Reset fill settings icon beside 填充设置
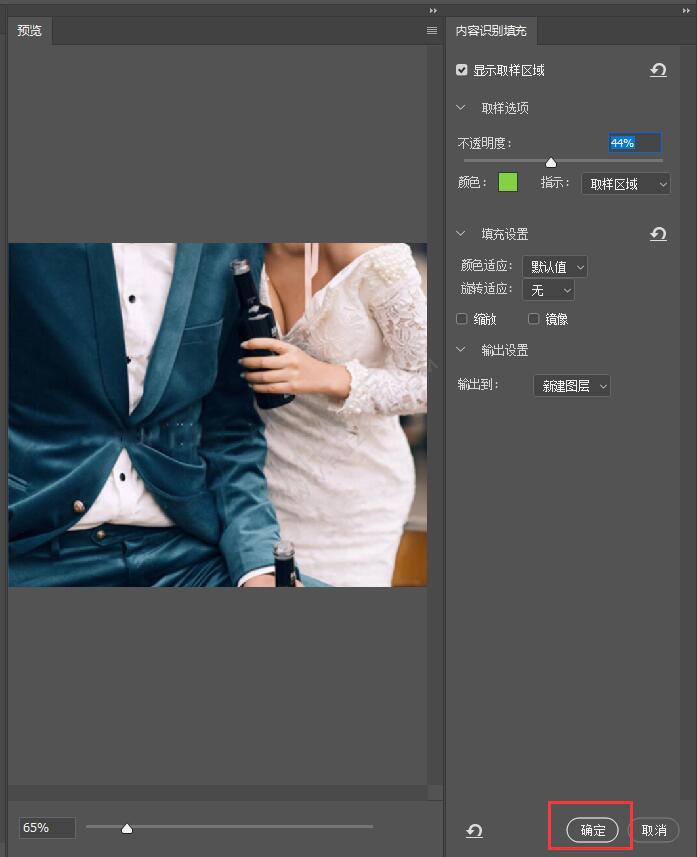697x857 pixels. [658, 234]
